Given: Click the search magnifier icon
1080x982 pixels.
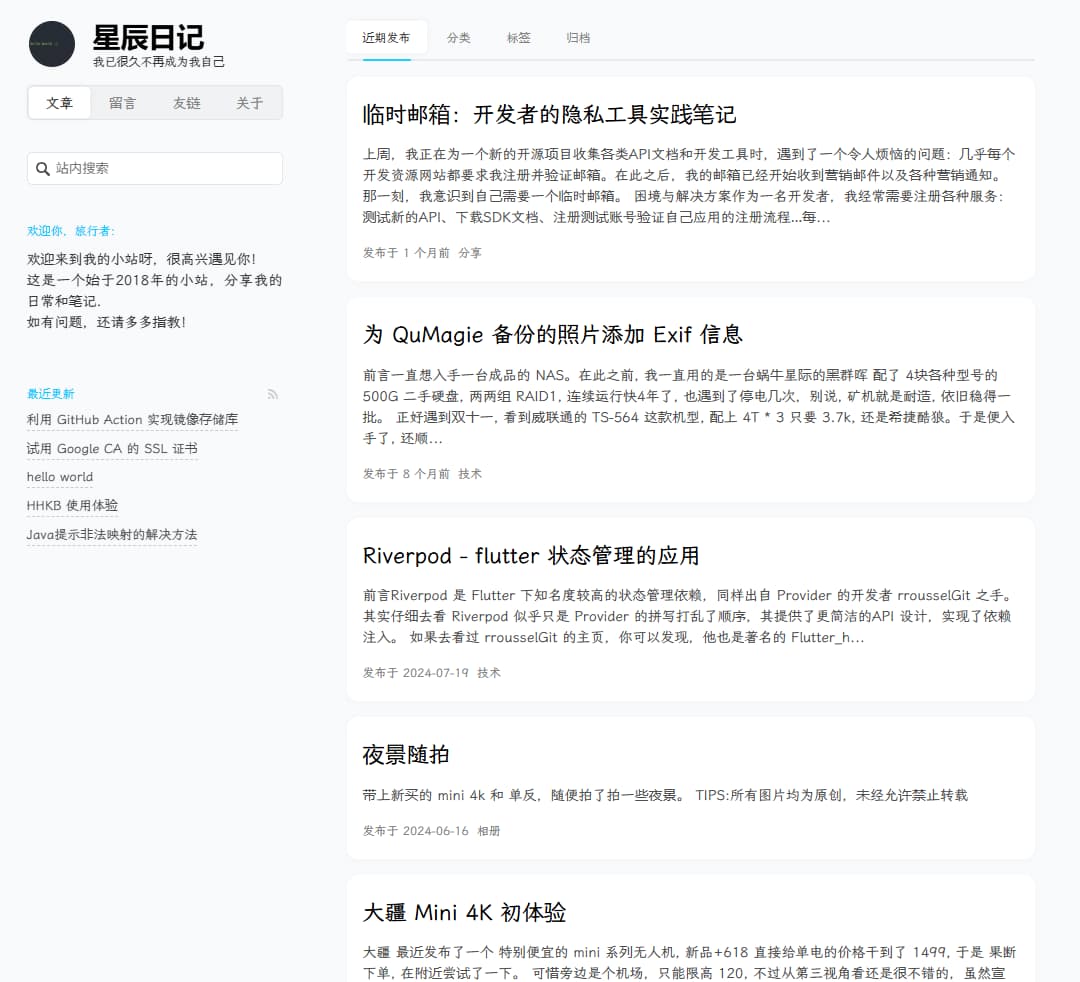Looking at the screenshot, I should (x=43, y=169).
